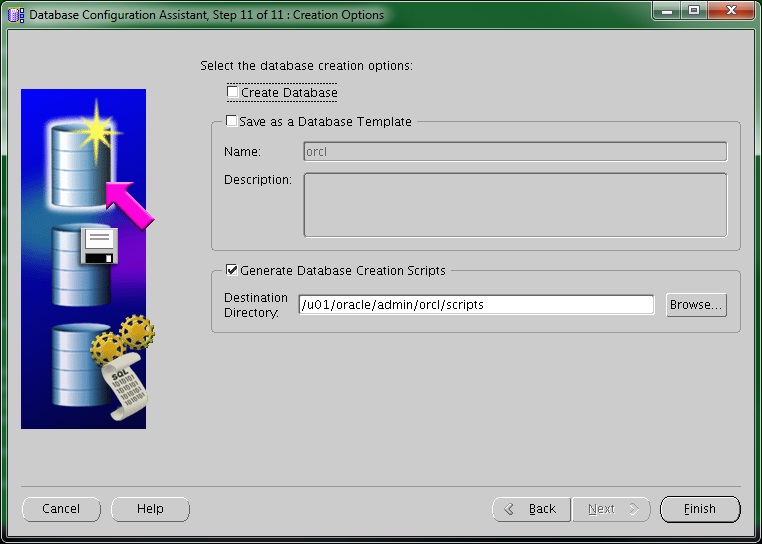Uncheck Generate Database Creation Scripts
Screen dimensions: 762x544
[x=232, y=270]
